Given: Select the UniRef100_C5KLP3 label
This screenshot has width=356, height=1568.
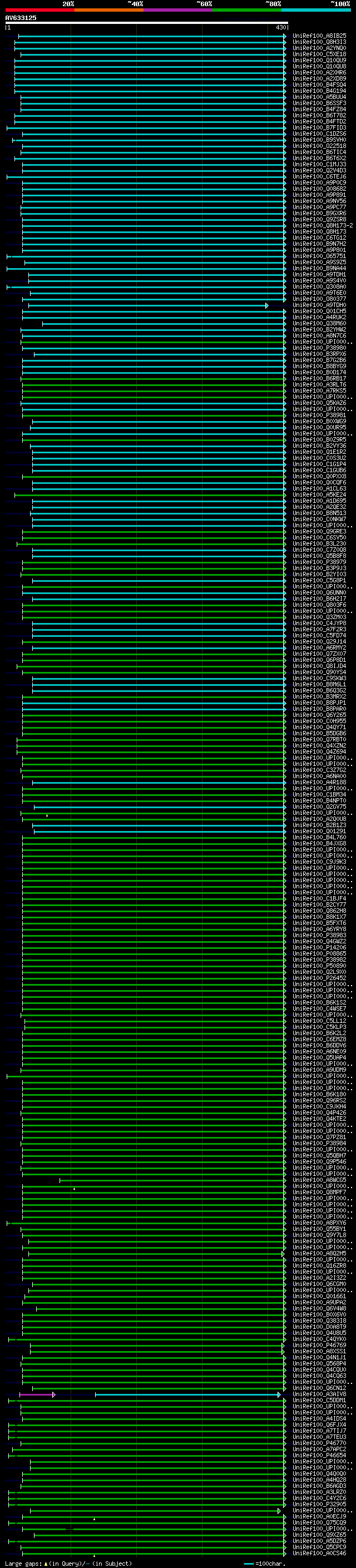Looking at the screenshot, I should (319, 1027).
